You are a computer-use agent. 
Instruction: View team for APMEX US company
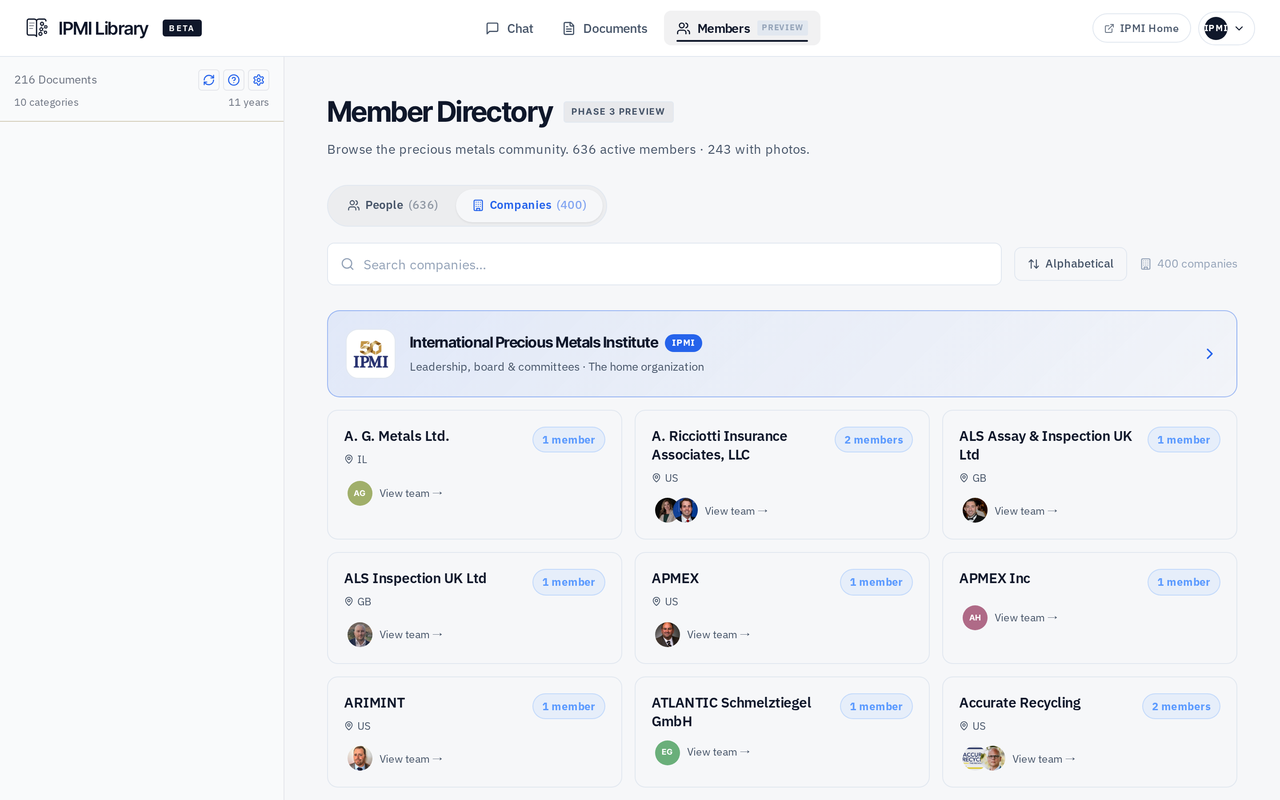click(718, 635)
